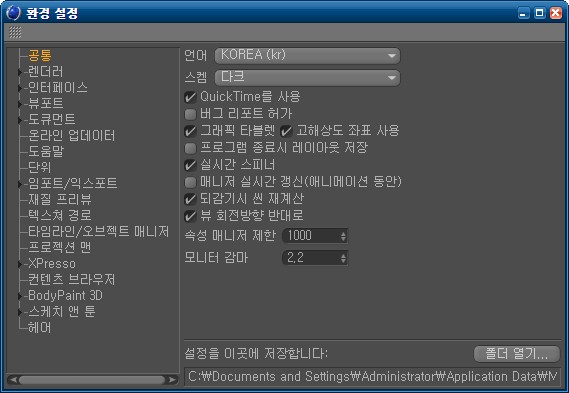Click the 모니터 감마 spinner arrows
Image resolution: width=569 pixels, height=393 pixels.
344,258
